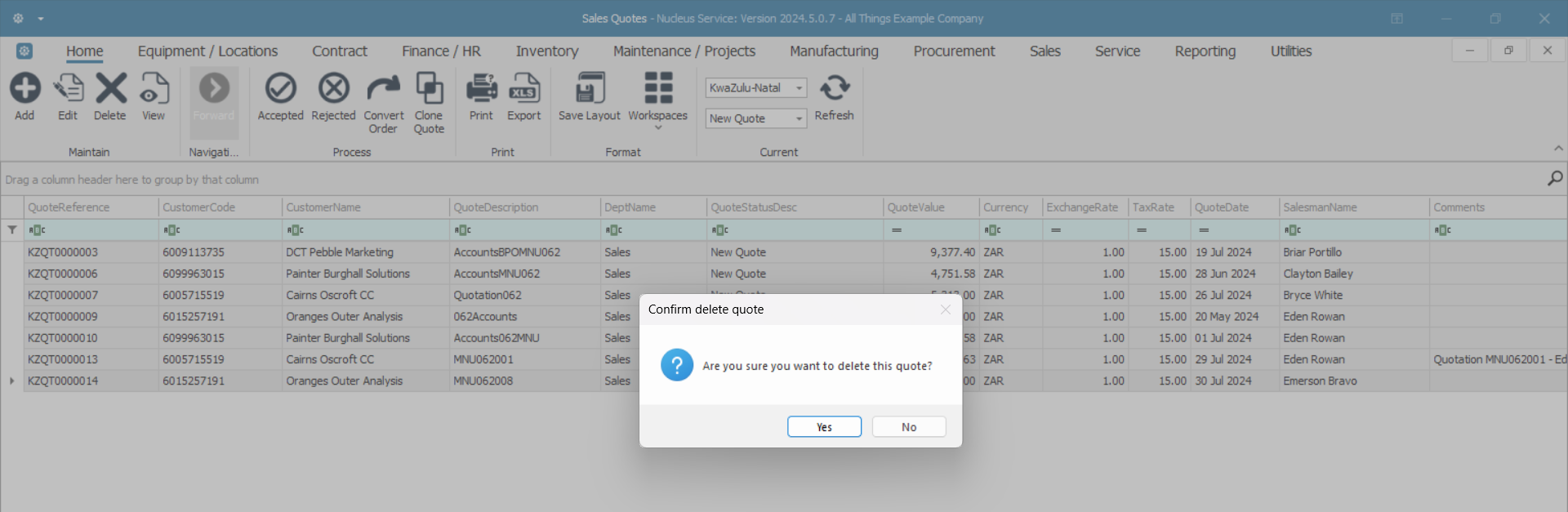This screenshot has height=512, width=1568.
Task: Click the Edit quote icon
Action: pyautogui.click(x=68, y=89)
